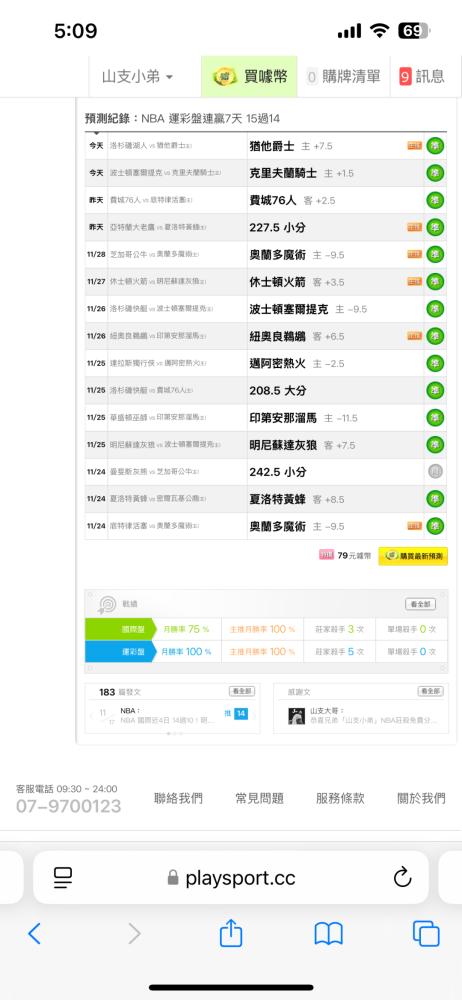Image resolution: width=462 pixels, height=1000 pixels.
Task: Tap the playsport.cc address bar
Action: click(x=231, y=878)
